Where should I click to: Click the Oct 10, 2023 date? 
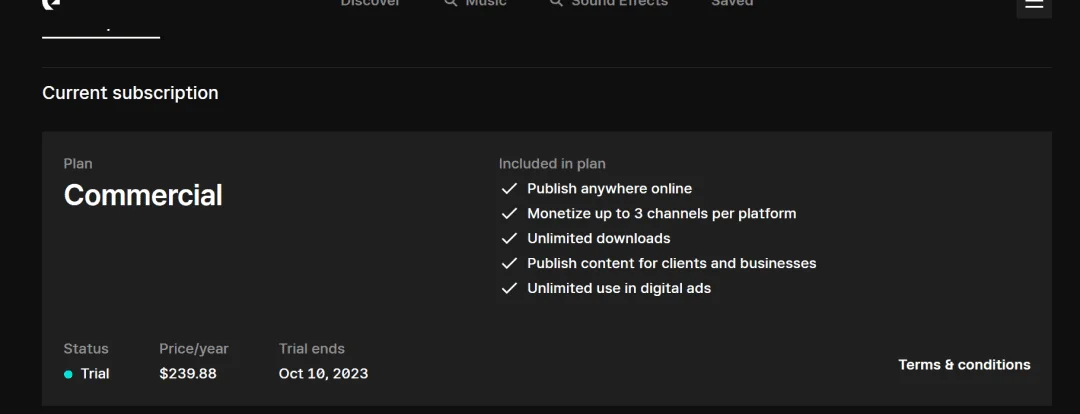point(324,374)
